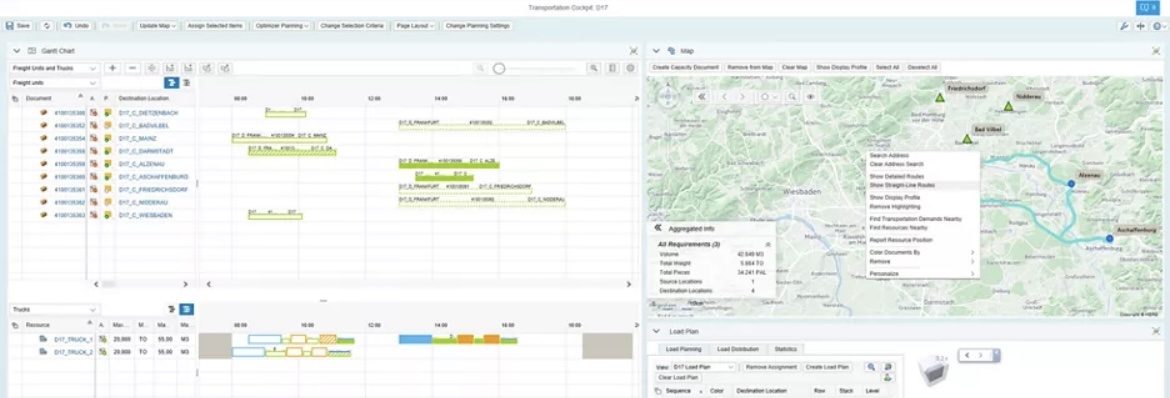This screenshot has width=1170, height=398.
Task: Maximize the Gantt Chart panel with the corner icon
Action: pyautogui.click(x=633, y=51)
